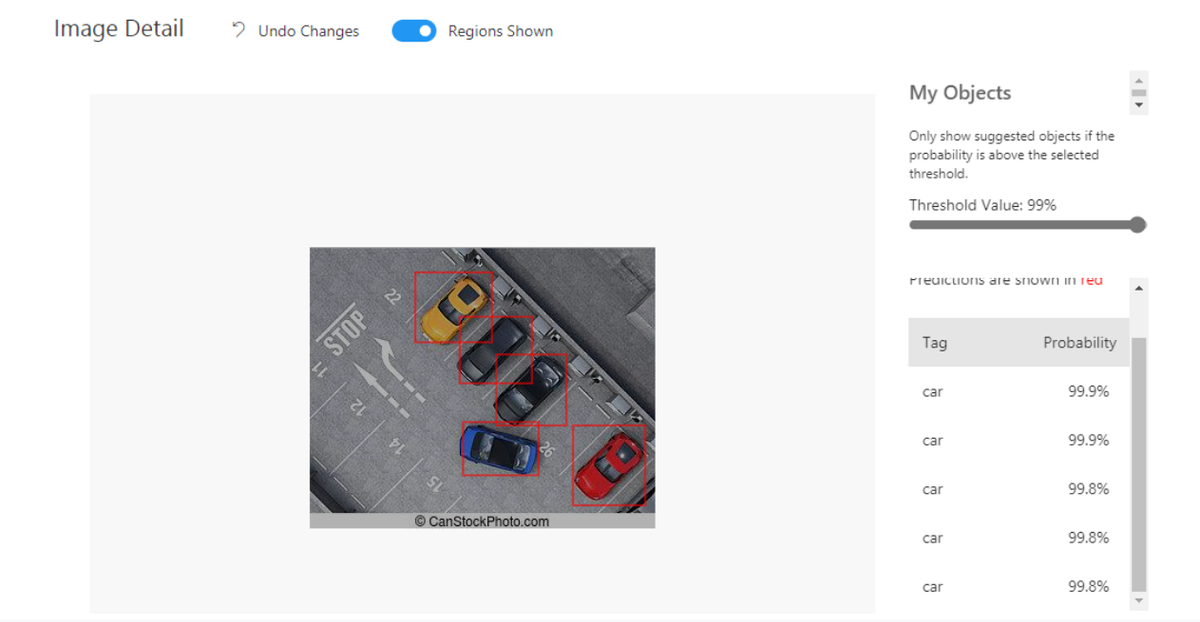Select second car prediction row 99.9%

point(1018,440)
